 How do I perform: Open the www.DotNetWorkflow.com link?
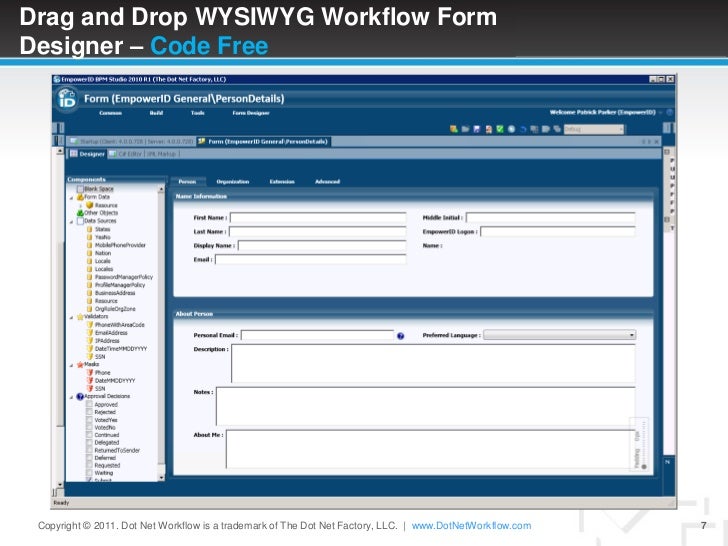471,526
